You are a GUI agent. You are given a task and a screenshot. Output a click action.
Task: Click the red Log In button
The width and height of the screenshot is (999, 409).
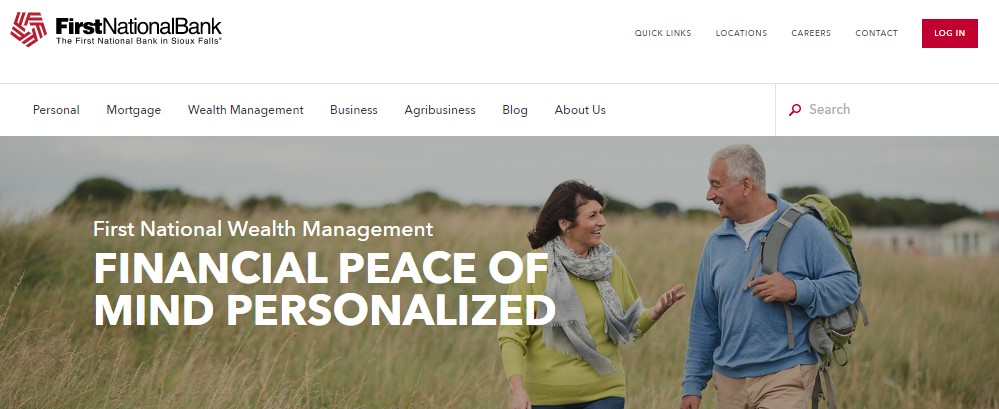[949, 33]
